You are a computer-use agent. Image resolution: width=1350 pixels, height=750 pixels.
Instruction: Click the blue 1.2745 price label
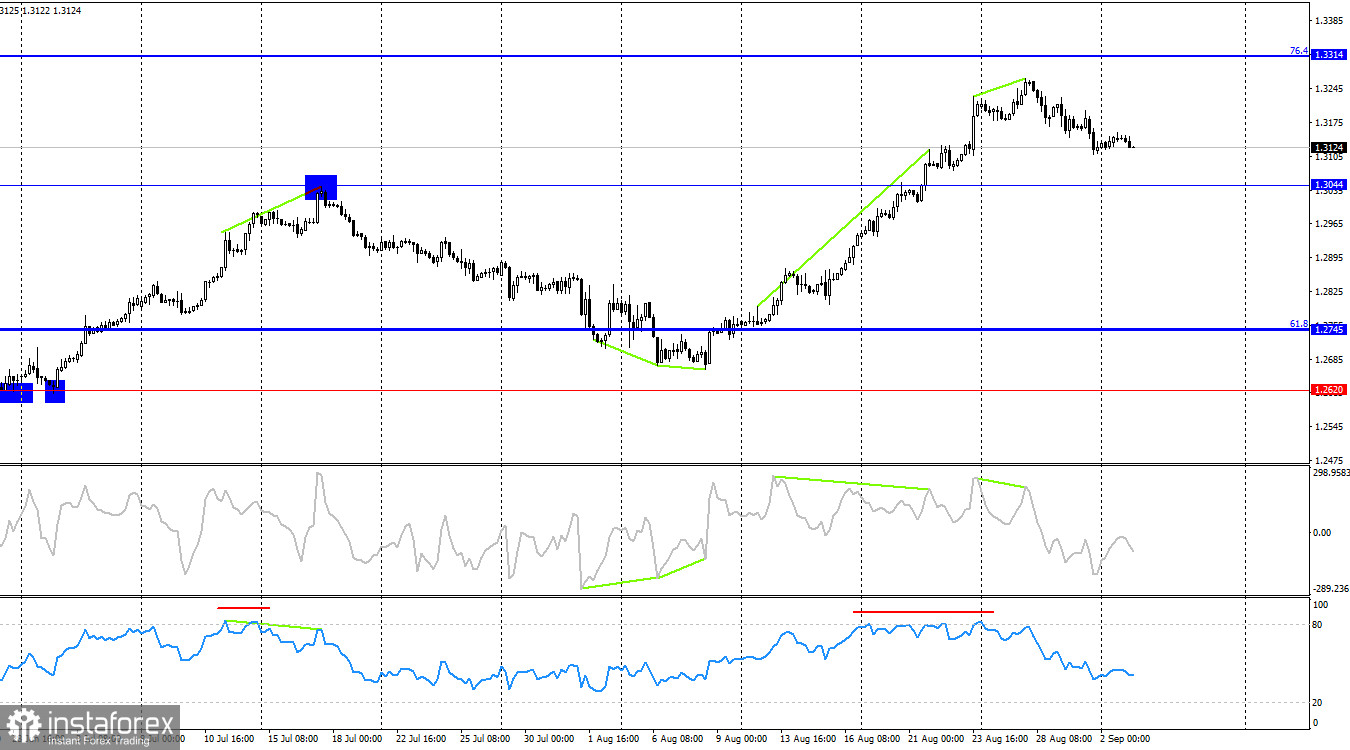(1329, 329)
